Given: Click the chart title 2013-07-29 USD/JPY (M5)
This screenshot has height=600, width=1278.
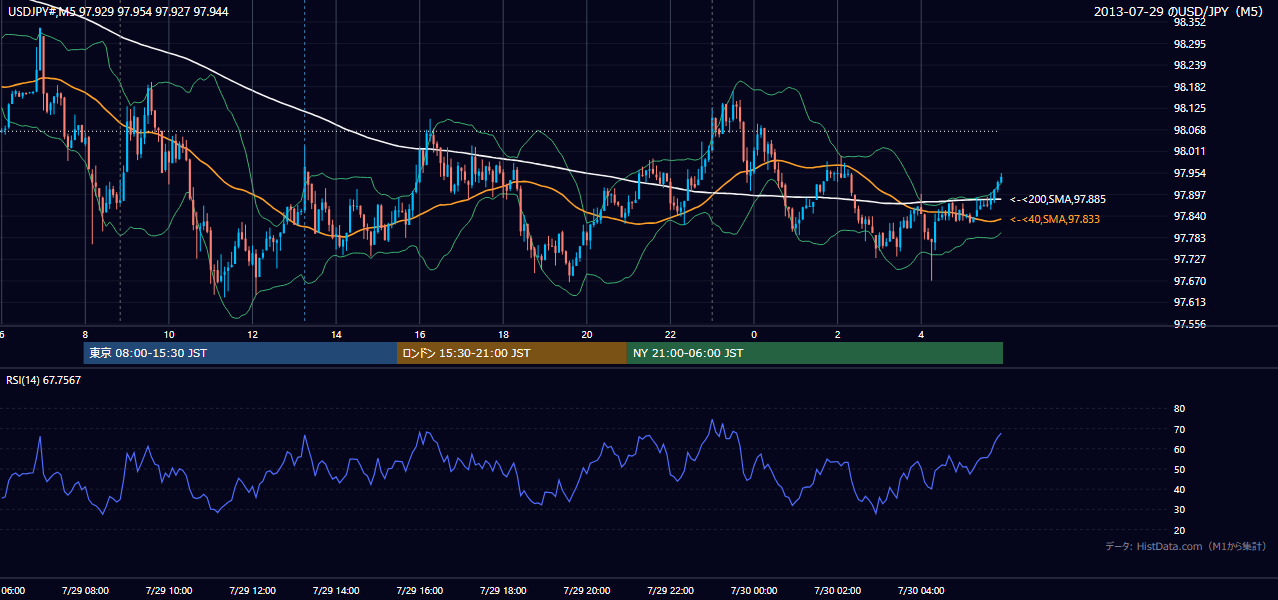Looking at the screenshot, I should point(1180,12).
